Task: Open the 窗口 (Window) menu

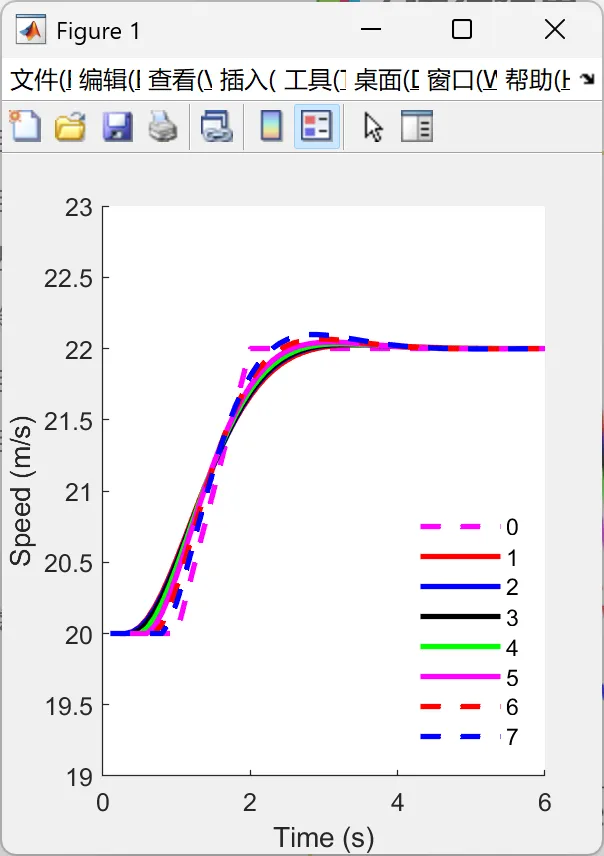Action: [462, 80]
